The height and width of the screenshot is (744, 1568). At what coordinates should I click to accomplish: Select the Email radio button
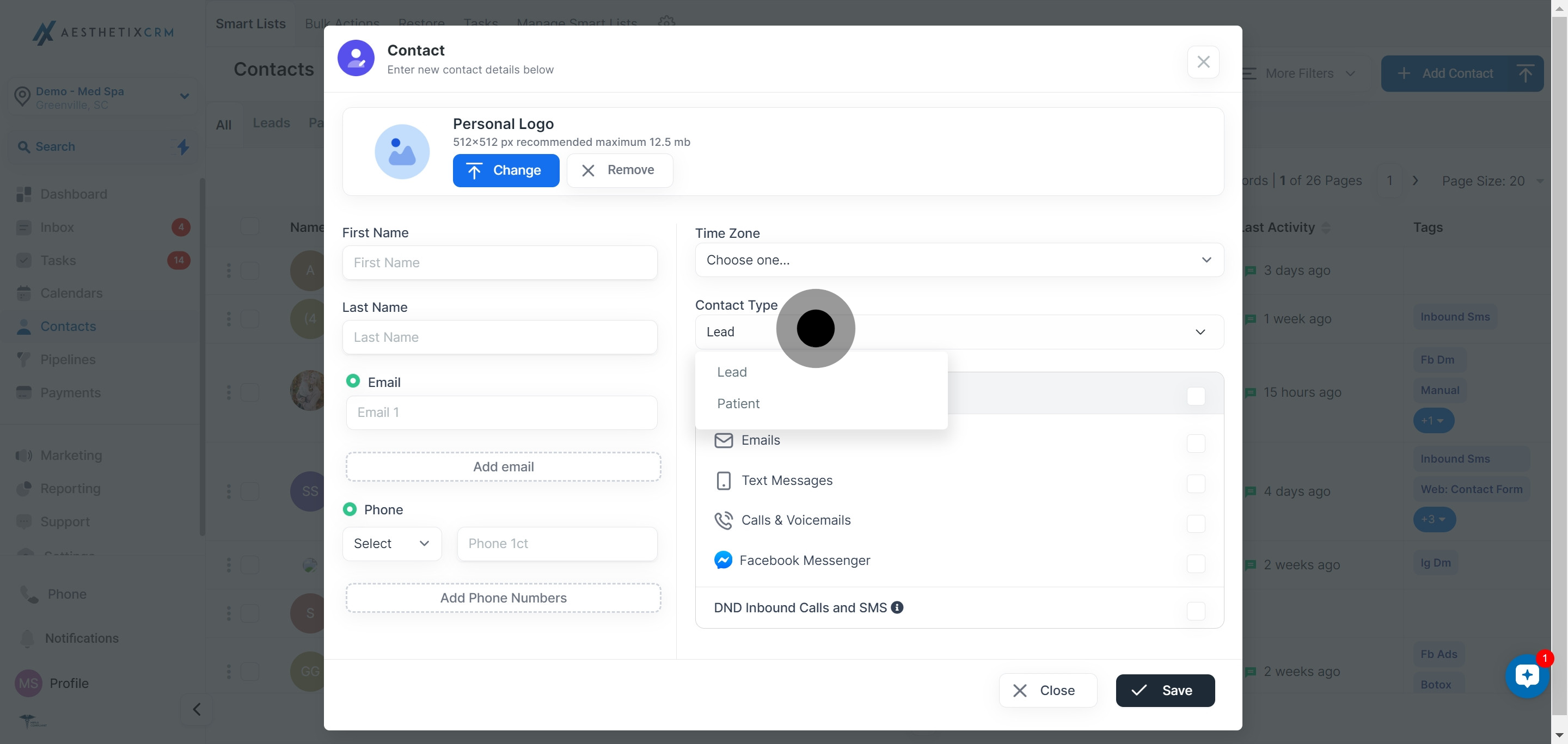352,381
